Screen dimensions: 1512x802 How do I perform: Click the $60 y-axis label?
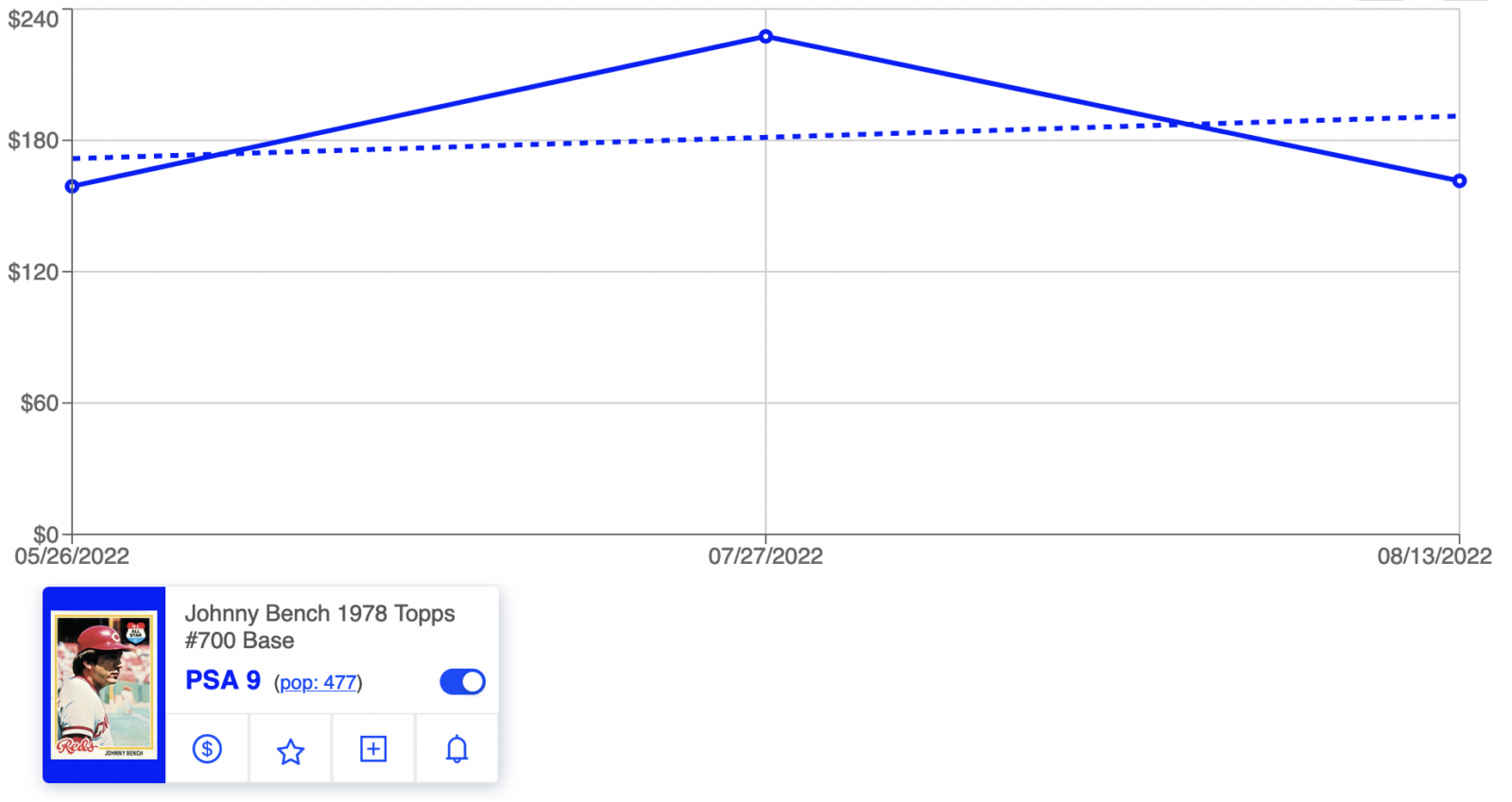[39, 403]
